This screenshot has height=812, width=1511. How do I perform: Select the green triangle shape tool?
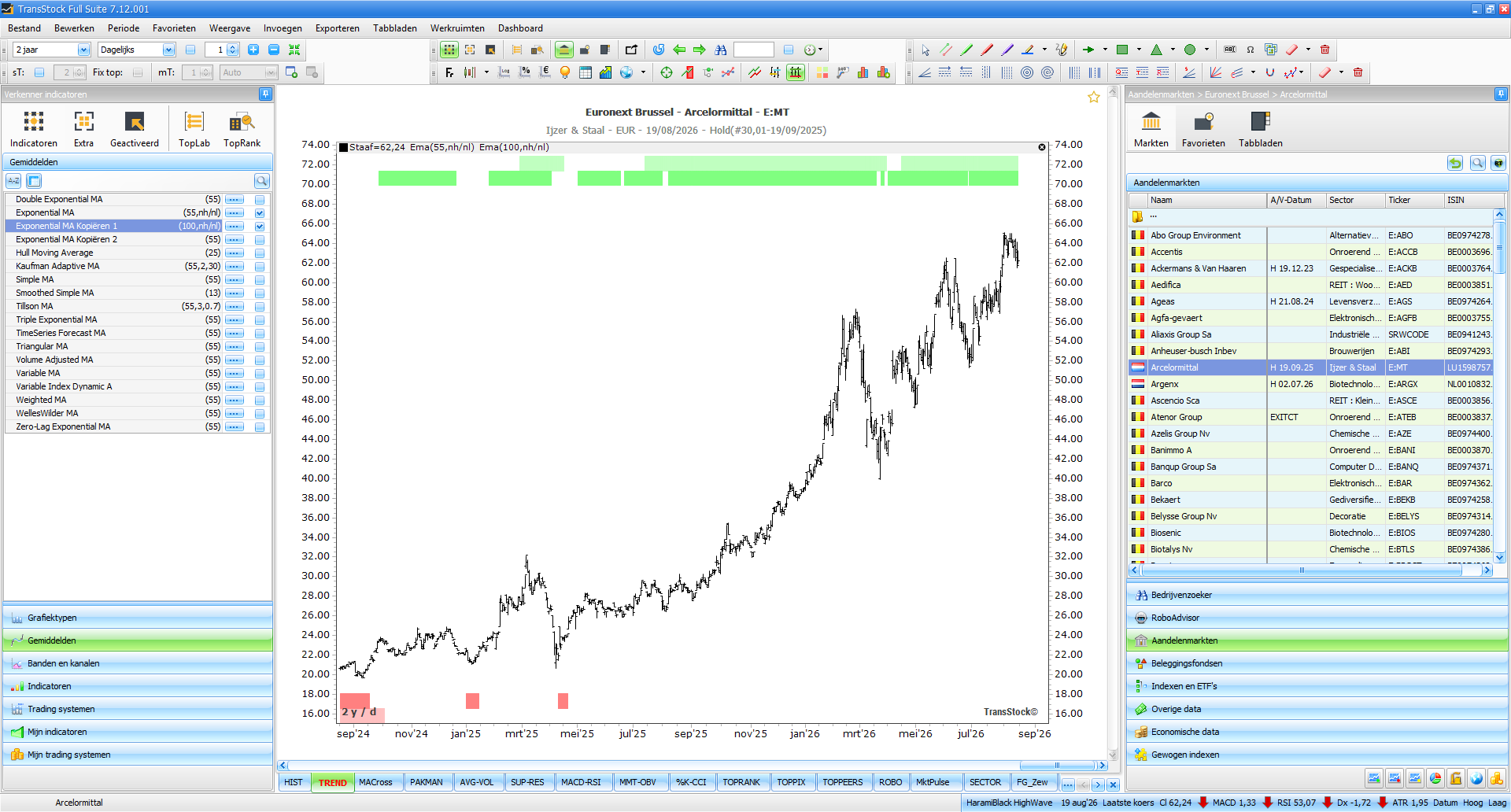(1156, 50)
